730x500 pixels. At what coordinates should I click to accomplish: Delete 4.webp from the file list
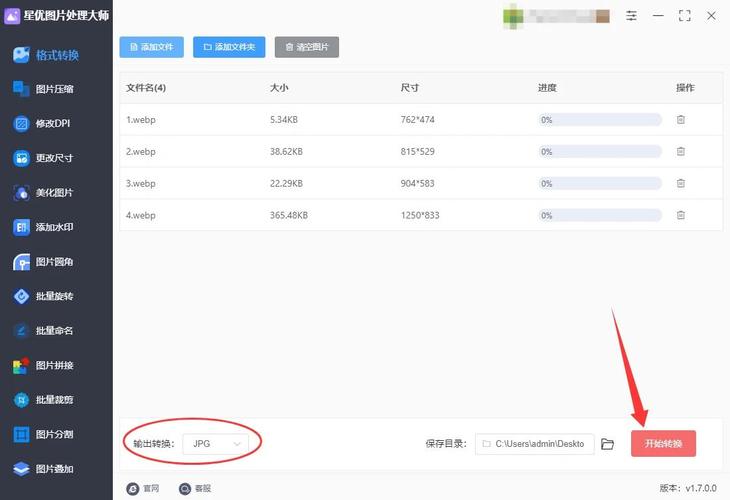pos(681,215)
